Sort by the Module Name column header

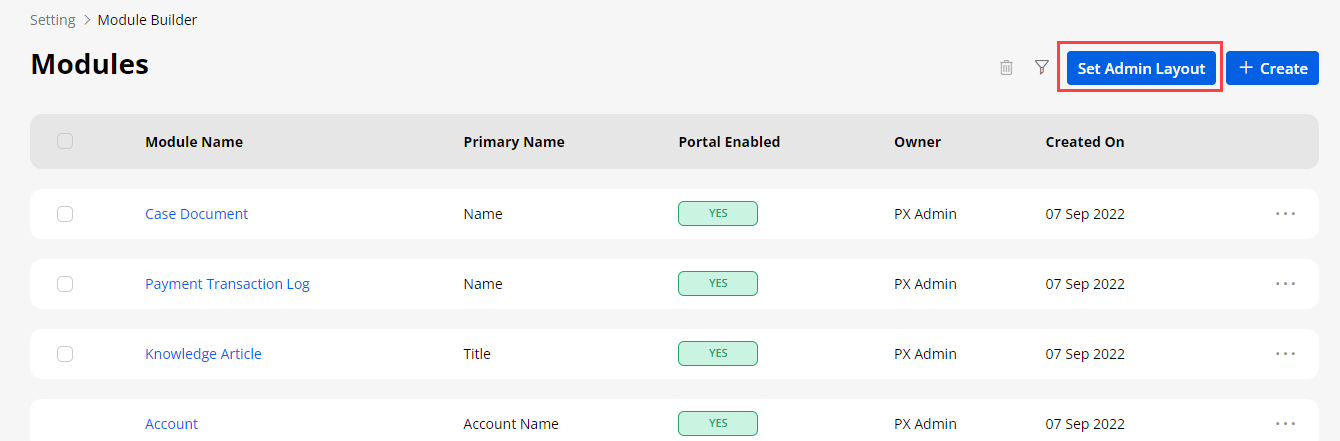coord(193,142)
